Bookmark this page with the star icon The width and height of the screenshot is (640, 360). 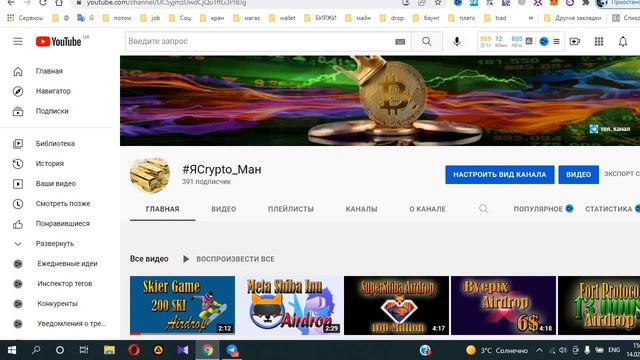coord(438,3)
